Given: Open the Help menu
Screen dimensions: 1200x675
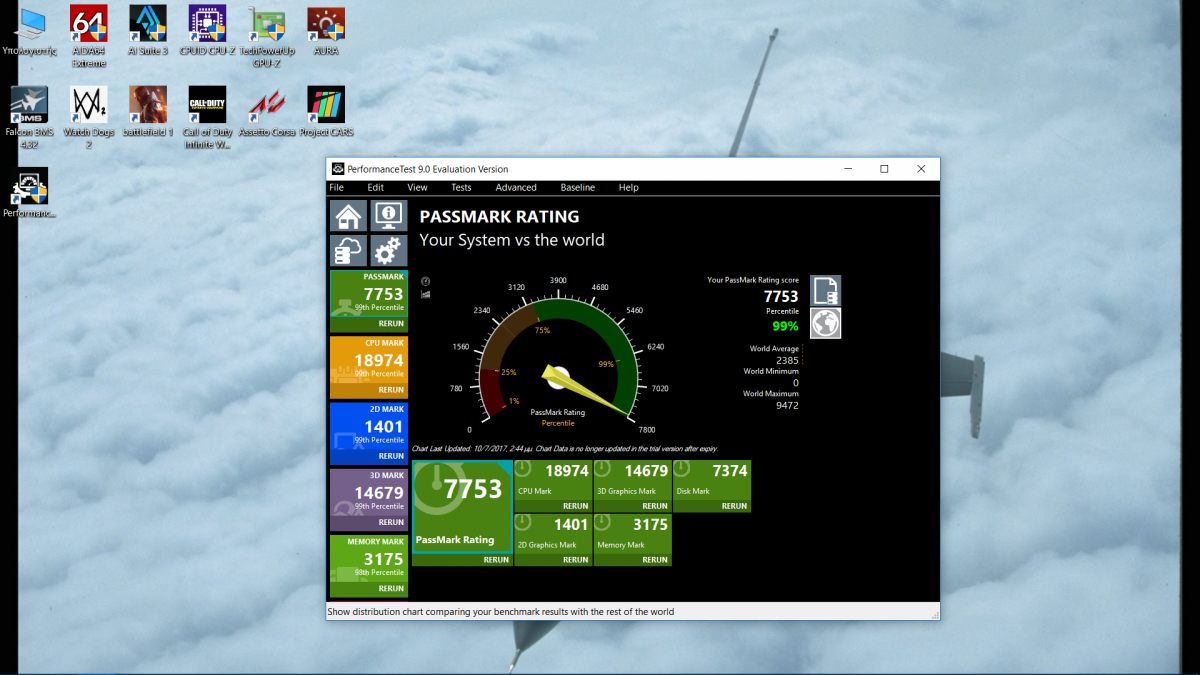Looking at the screenshot, I should pos(628,187).
